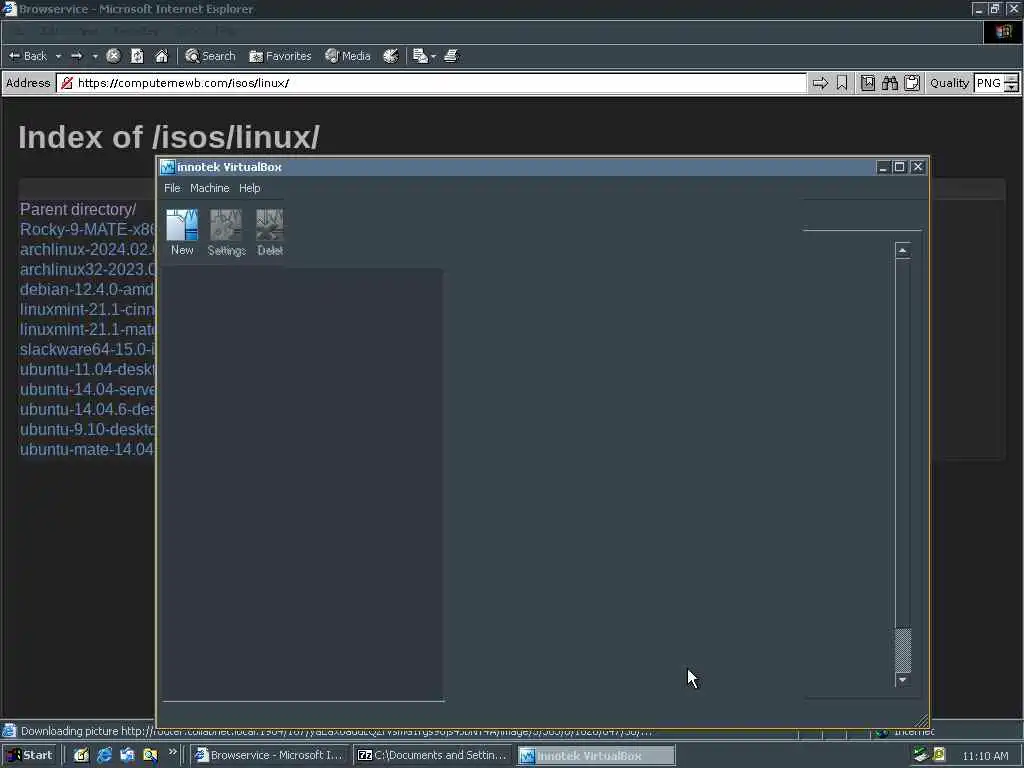Open the Help menu in VirtualBox
Image resolution: width=1024 pixels, height=768 pixels.
coord(249,188)
